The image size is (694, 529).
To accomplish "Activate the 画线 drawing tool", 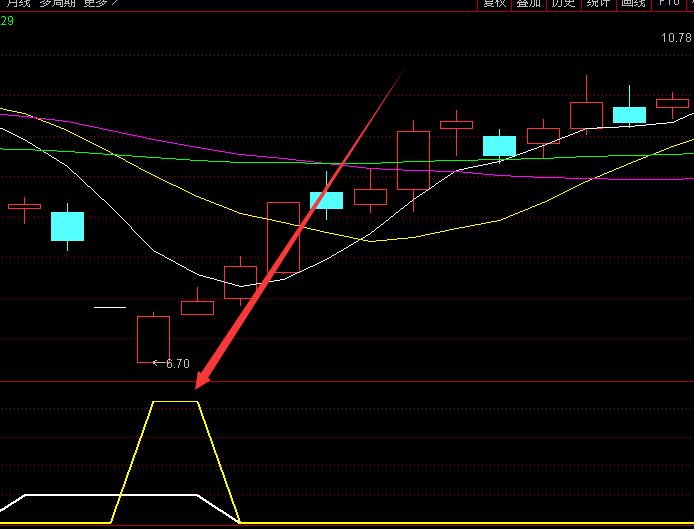I will 632,4.
